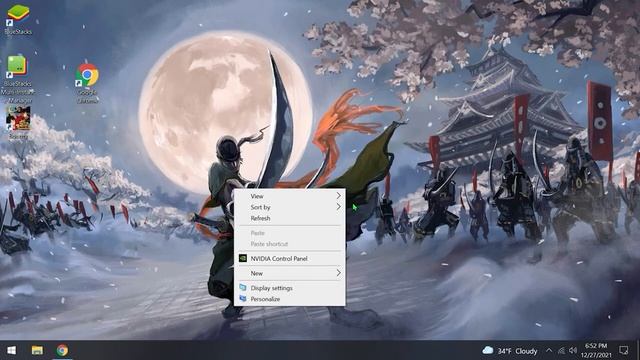Viewport: 640px width, 360px height.
Task: Click the NVIDIA logo in context menu
Action: pos(243,258)
